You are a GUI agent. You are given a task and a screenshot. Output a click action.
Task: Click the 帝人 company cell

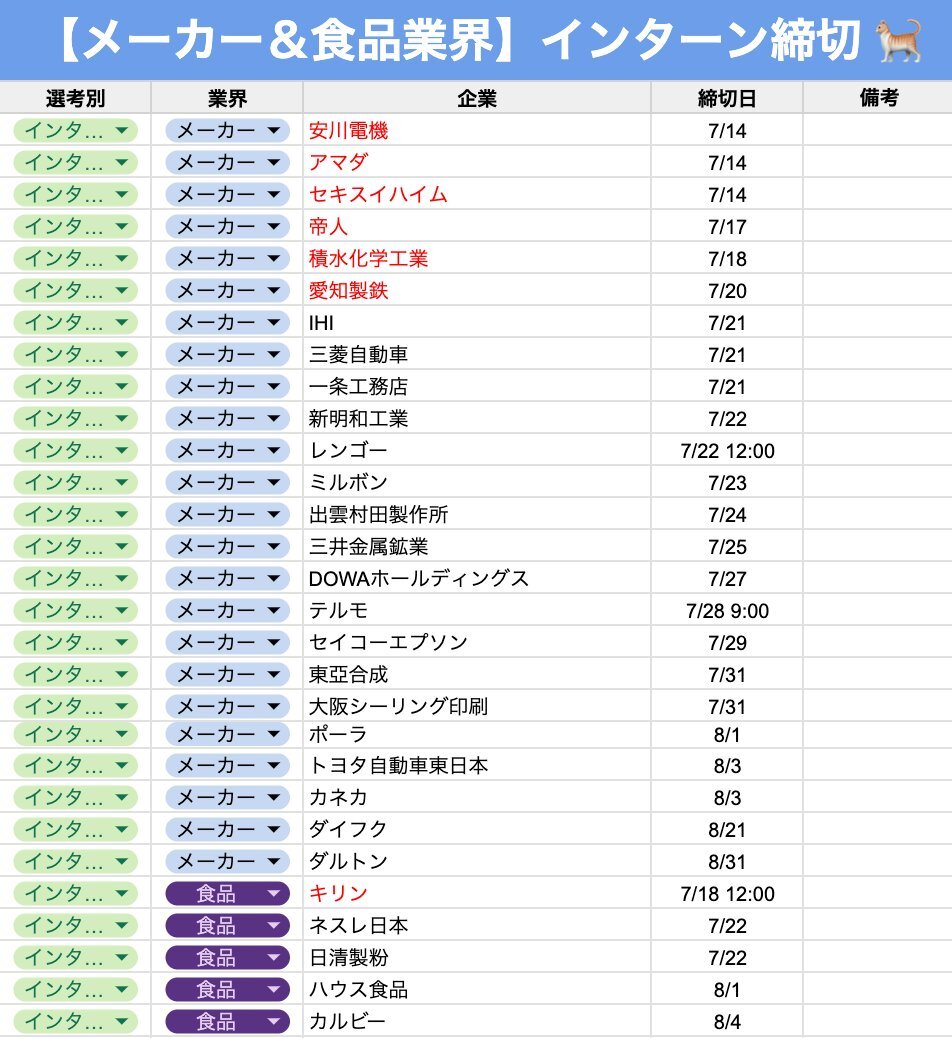click(x=477, y=226)
